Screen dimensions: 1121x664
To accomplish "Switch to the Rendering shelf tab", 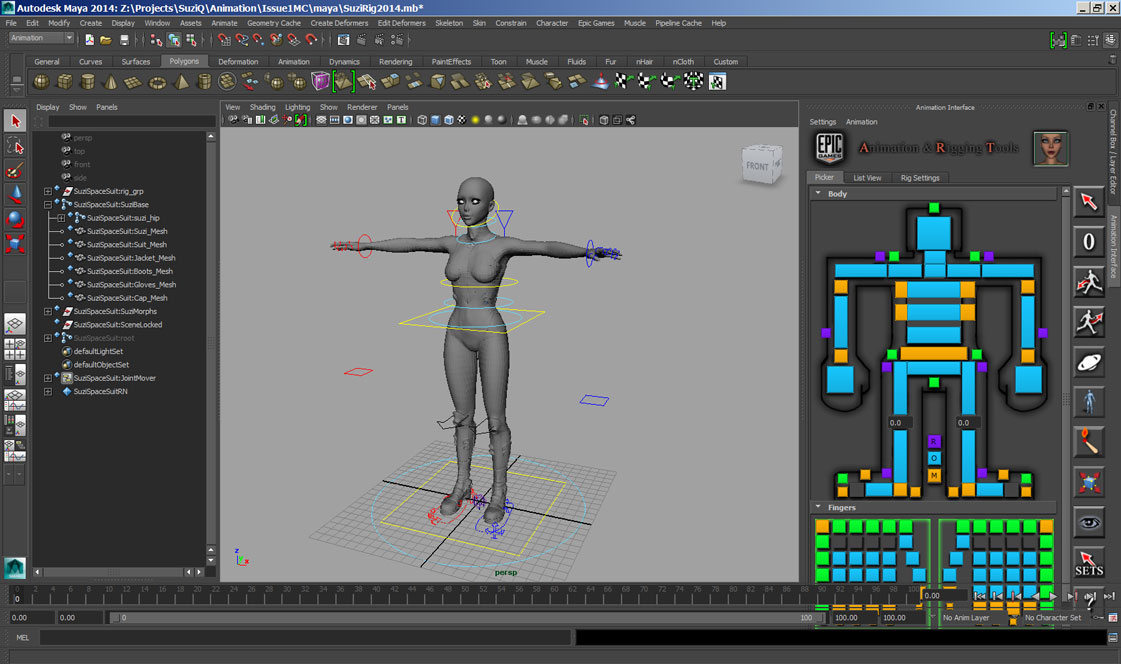I will 395,61.
